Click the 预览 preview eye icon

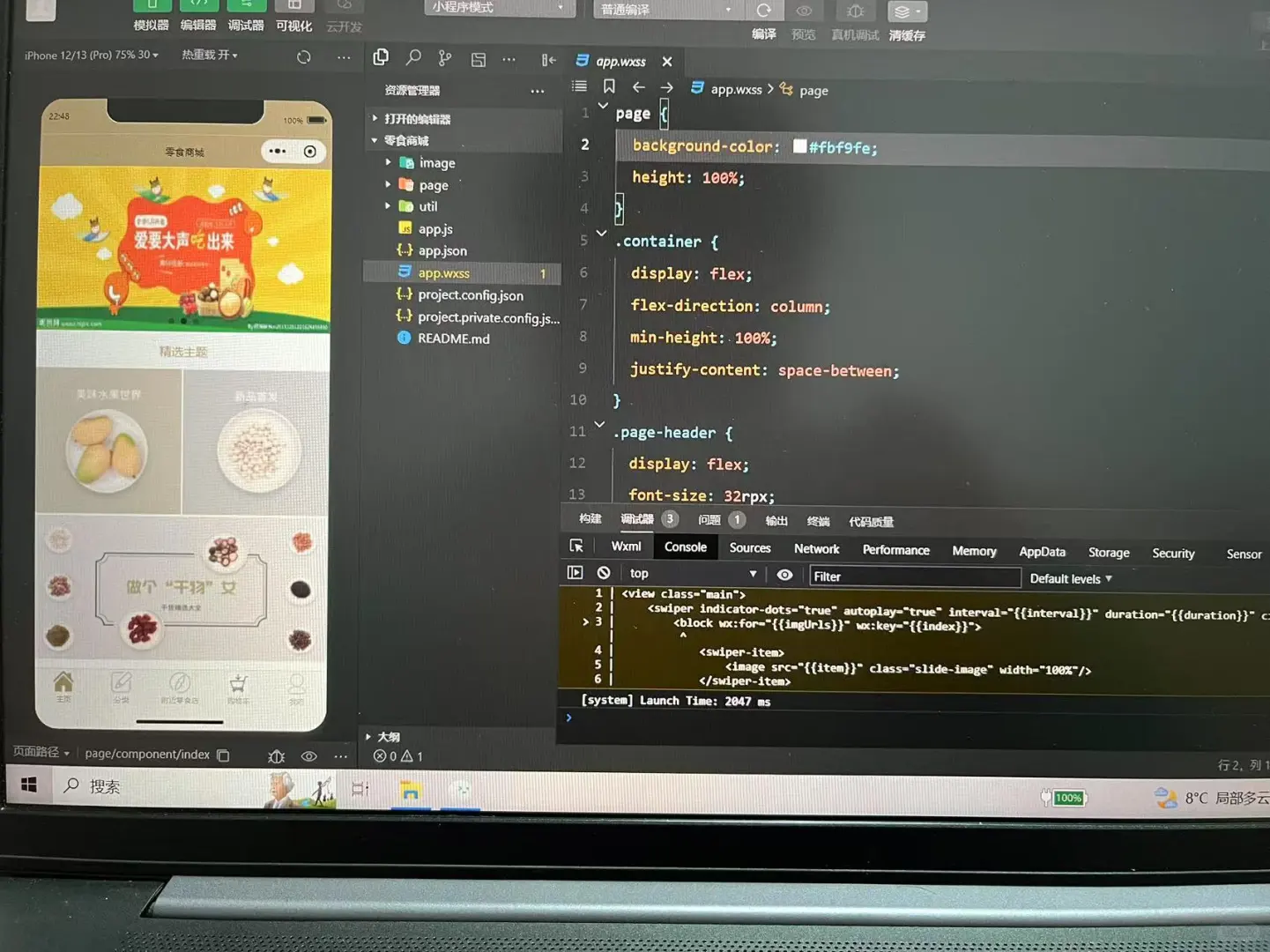pyautogui.click(x=804, y=11)
